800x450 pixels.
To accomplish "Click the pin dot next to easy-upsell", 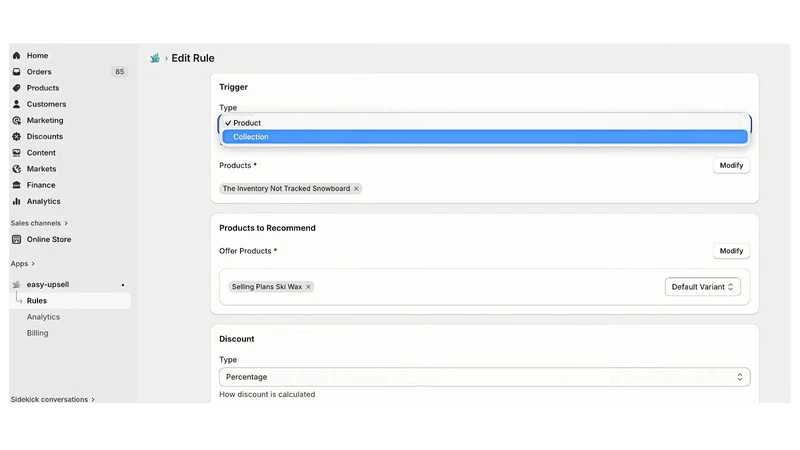I will (123, 285).
